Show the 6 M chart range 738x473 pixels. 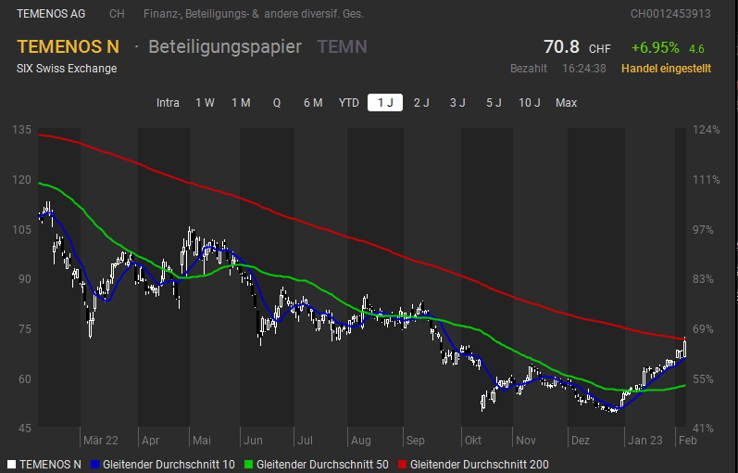(x=313, y=103)
